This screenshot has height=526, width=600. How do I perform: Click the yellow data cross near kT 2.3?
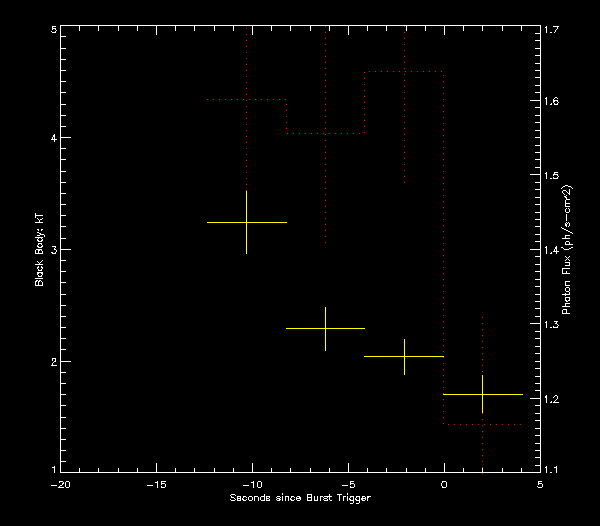[x=325, y=328]
